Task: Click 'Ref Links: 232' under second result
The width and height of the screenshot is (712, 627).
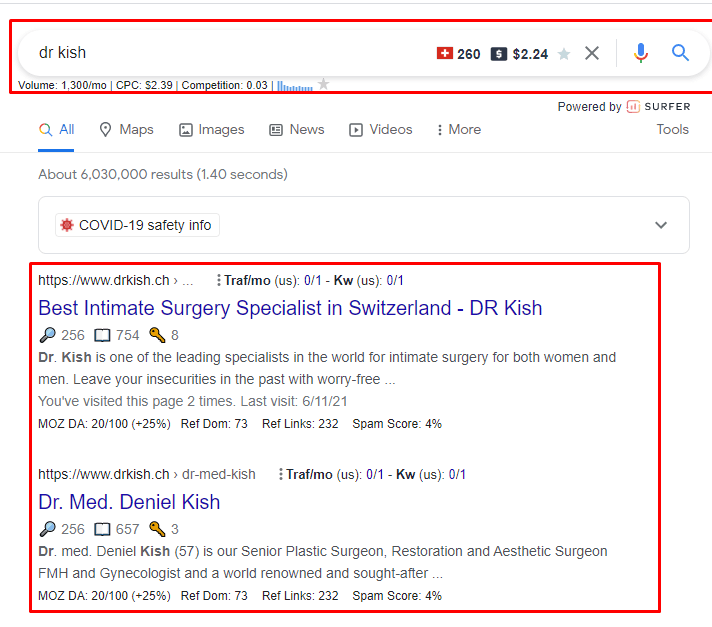Action: coord(300,596)
